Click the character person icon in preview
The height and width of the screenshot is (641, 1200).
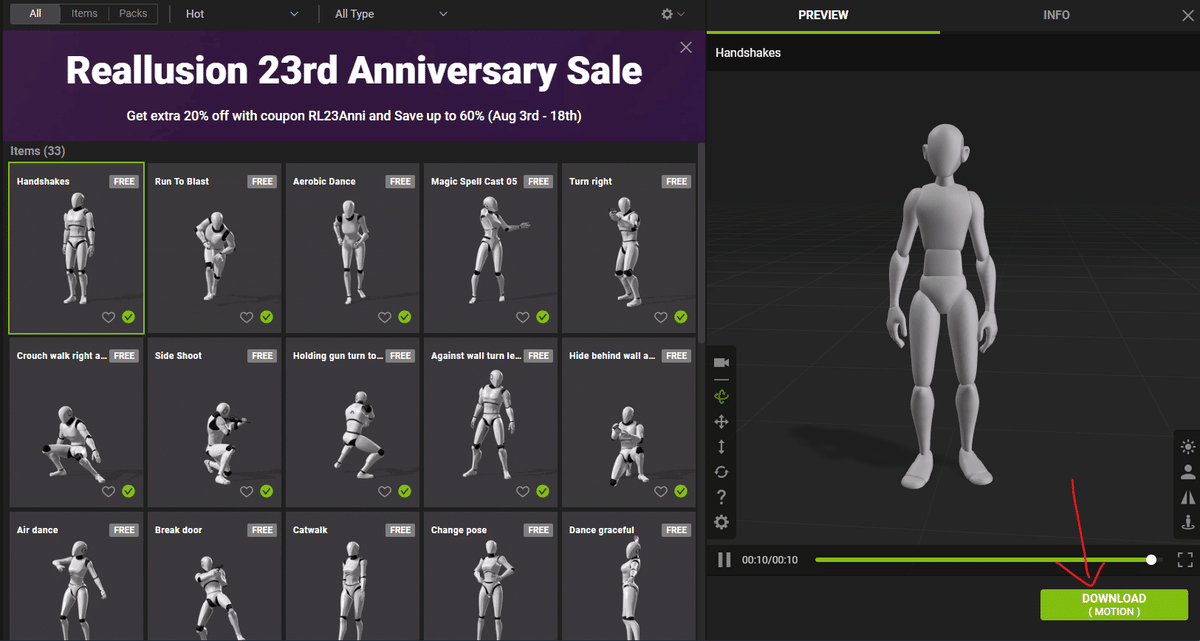point(1188,472)
